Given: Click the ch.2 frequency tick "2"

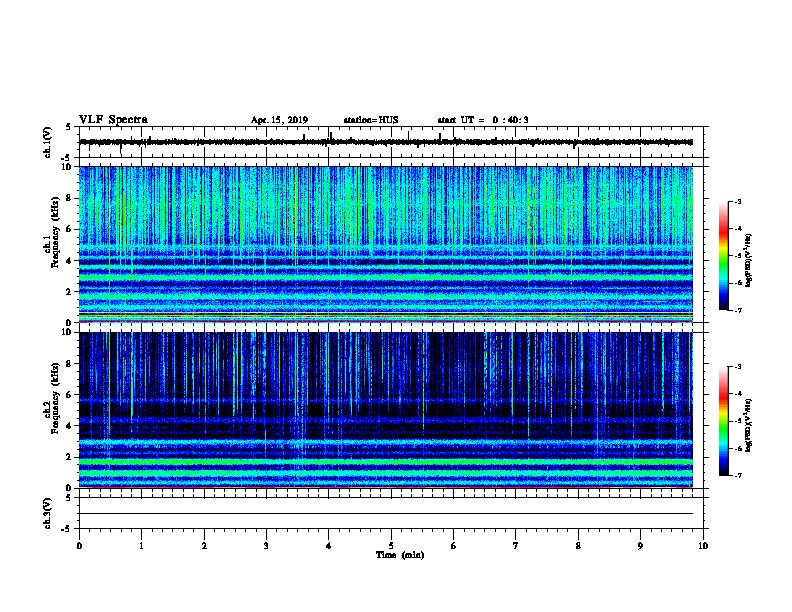Looking at the screenshot, I should click(x=70, y=457).
